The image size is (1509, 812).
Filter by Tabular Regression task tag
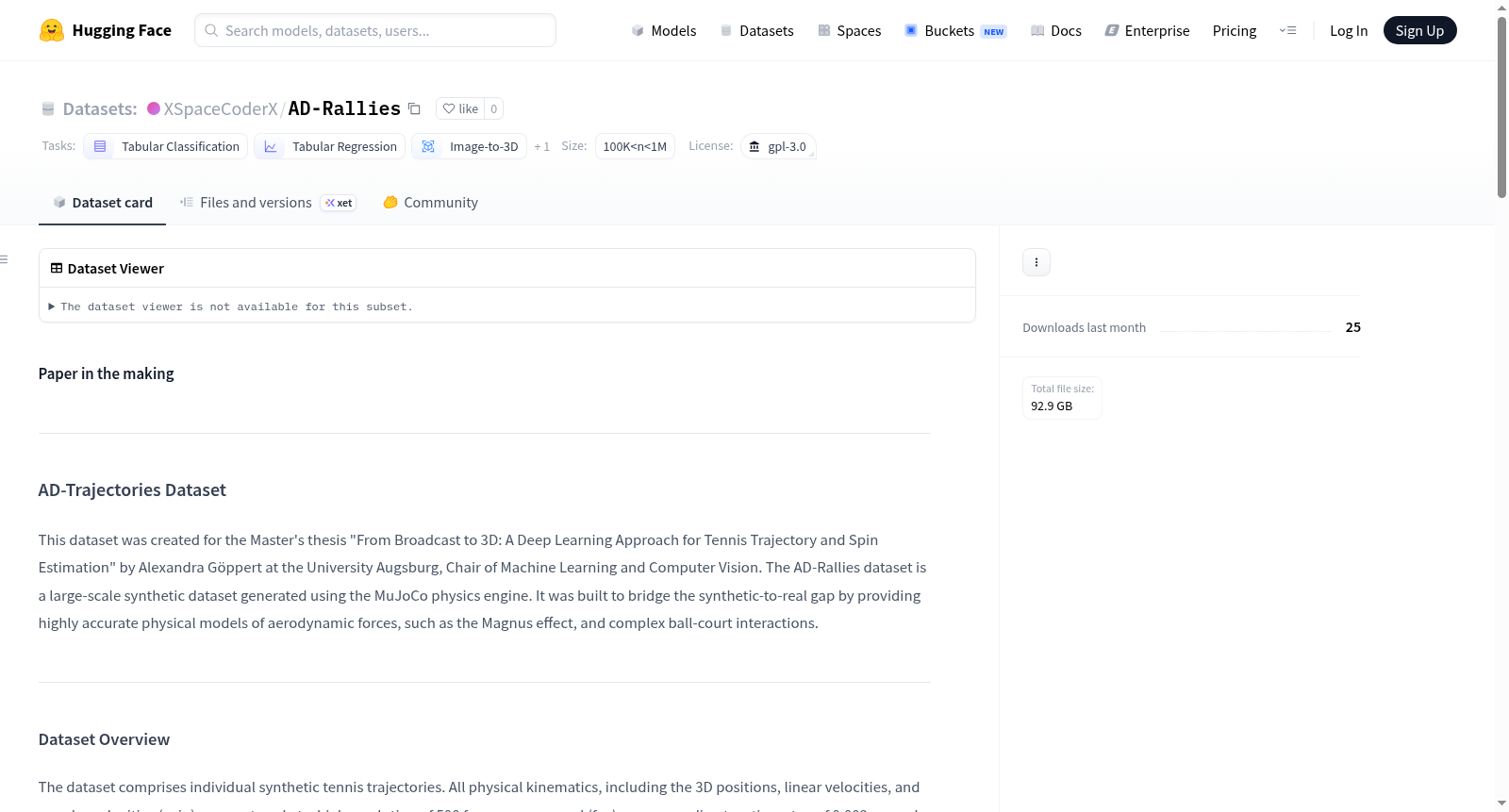(x=329, y=146)
